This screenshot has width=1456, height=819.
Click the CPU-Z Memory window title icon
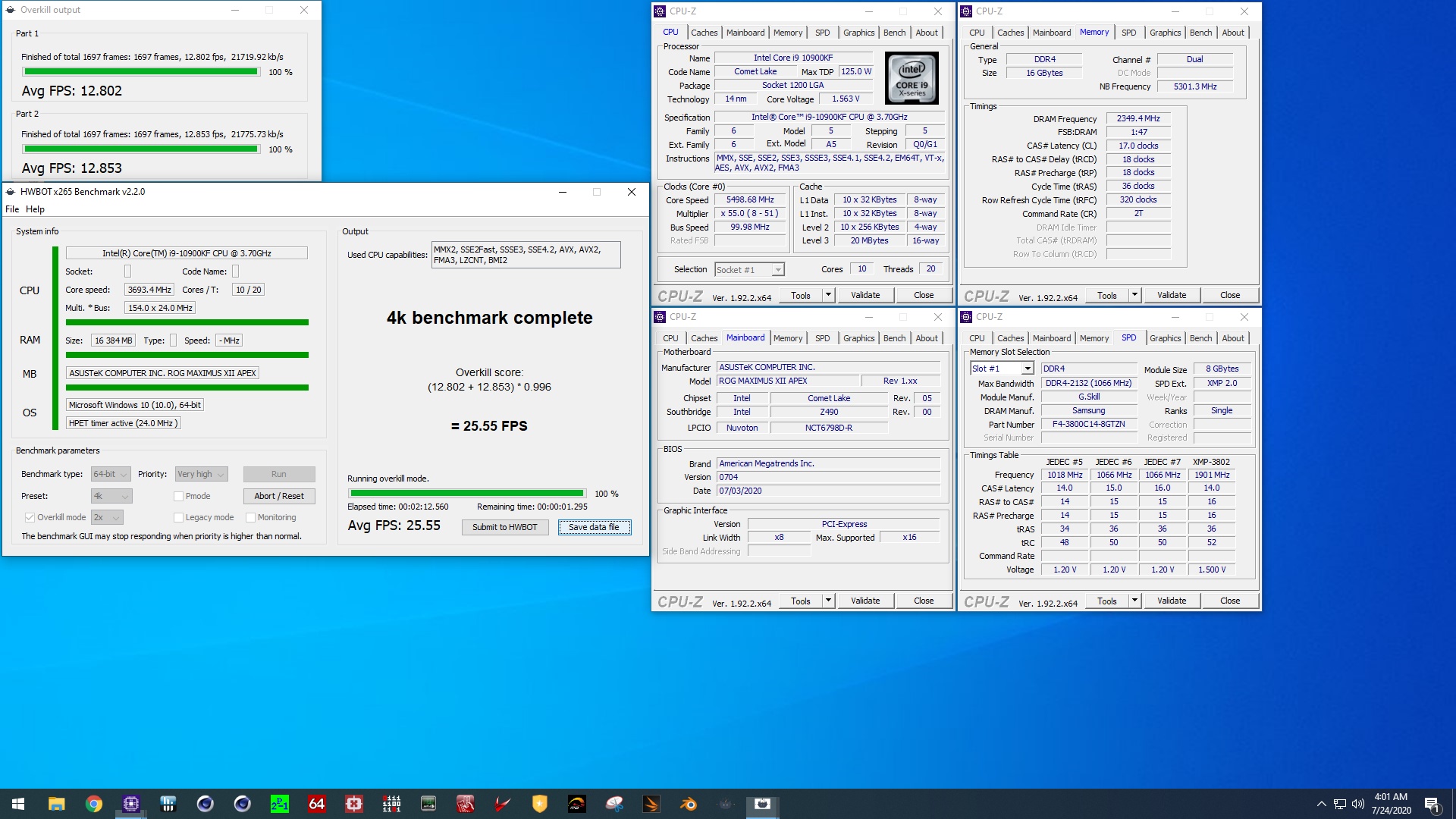click(x=966, y=11)
